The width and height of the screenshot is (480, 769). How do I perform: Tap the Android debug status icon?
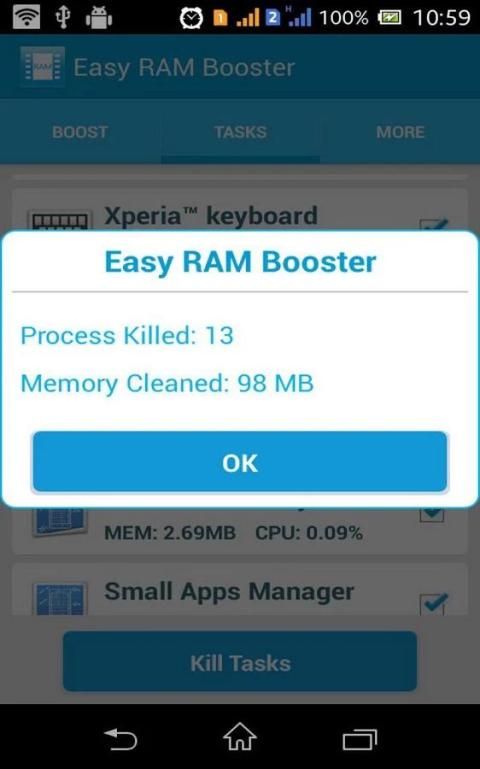[x=99, y=18]
